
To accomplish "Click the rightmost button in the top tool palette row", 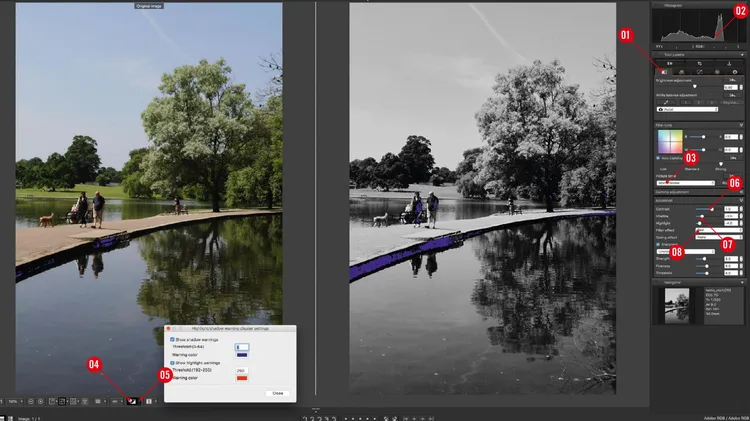I will (x=729, y=64).
